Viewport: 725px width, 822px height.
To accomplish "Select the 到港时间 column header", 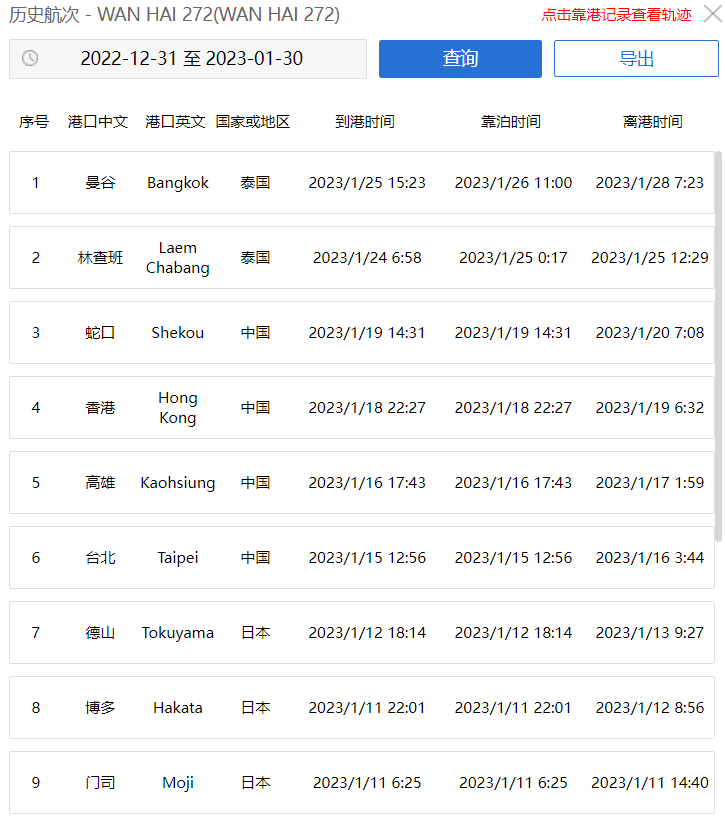I will tap(365, 122).
